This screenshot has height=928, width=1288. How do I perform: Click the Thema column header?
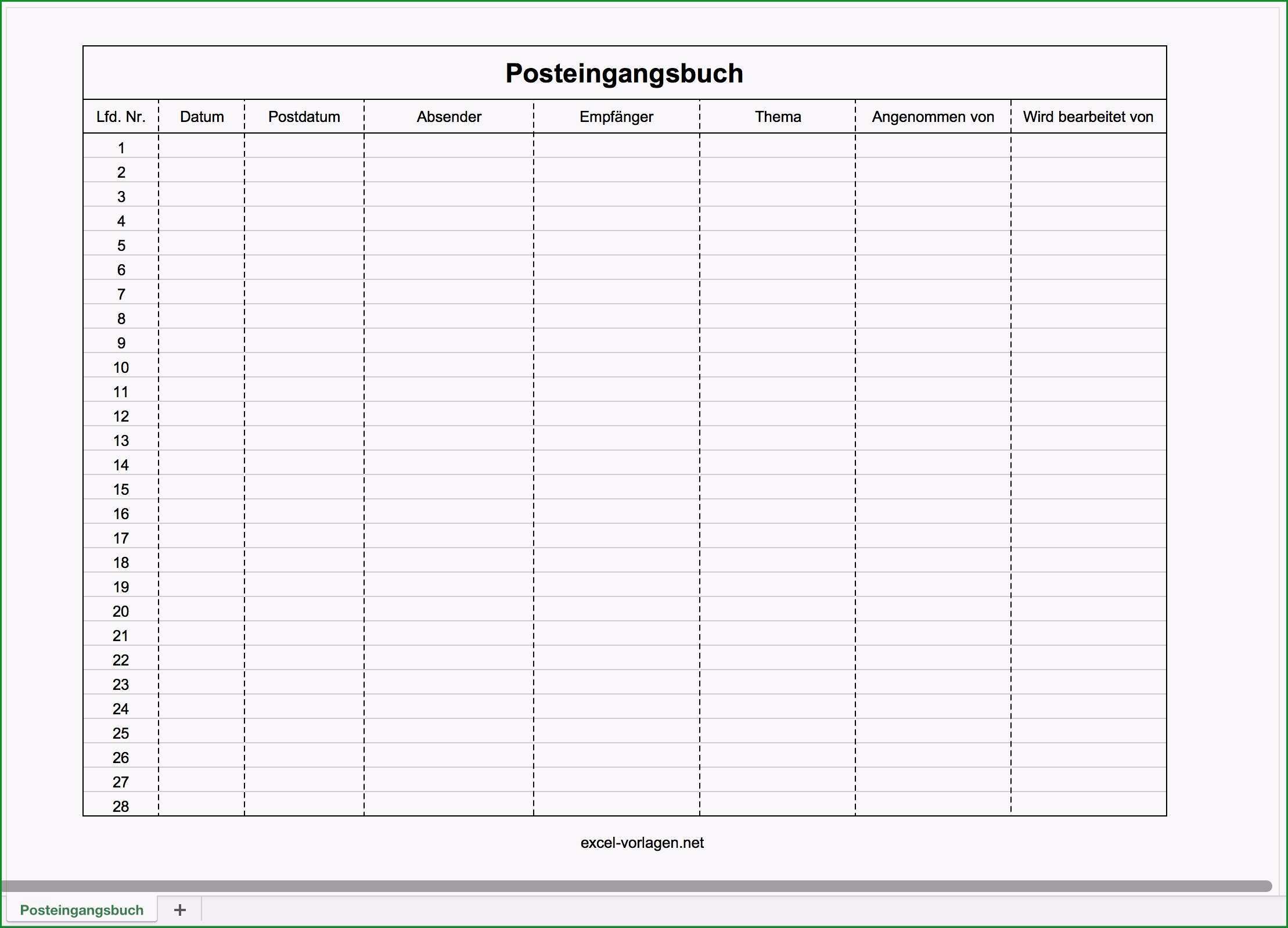(778, 117)
